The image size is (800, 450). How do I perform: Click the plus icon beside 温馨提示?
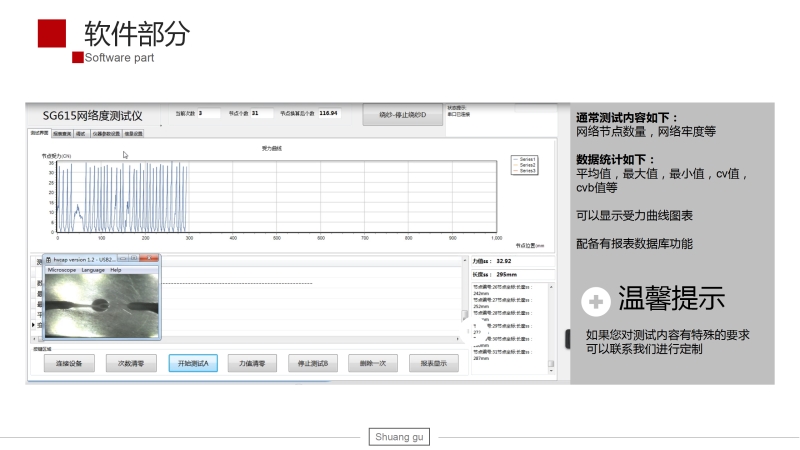596,301
